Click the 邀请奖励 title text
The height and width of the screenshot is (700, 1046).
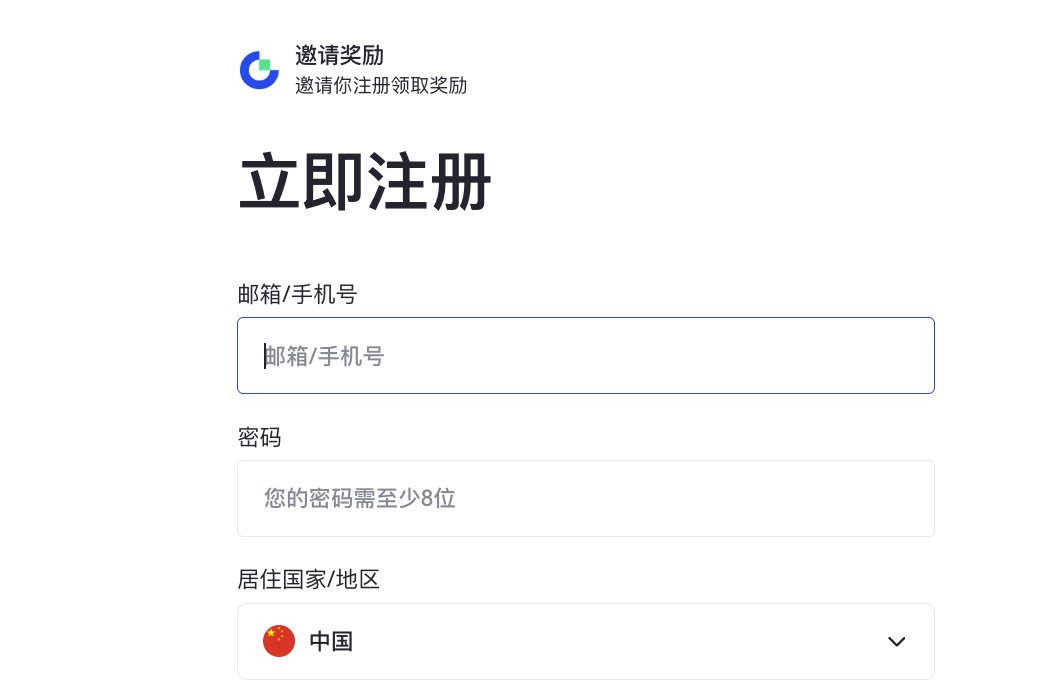[x=339, y=56]
